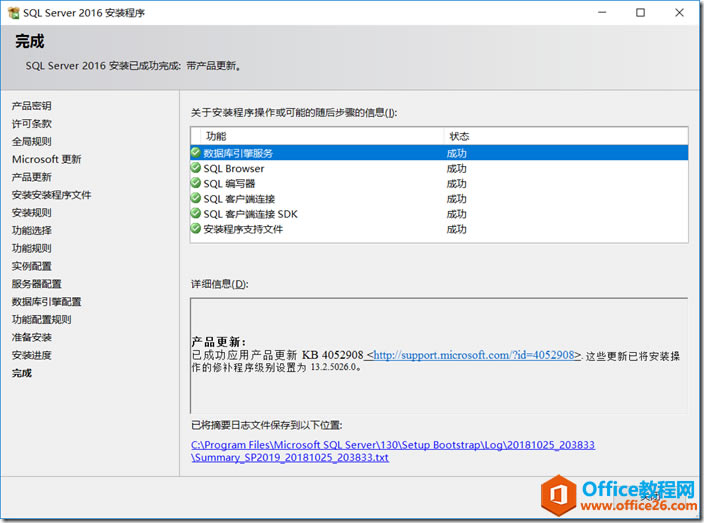The height and width of the screenshot is (523, 704).
Task: Click the green check icon beside 安装程序支持文件
Action: pos(195,229)
